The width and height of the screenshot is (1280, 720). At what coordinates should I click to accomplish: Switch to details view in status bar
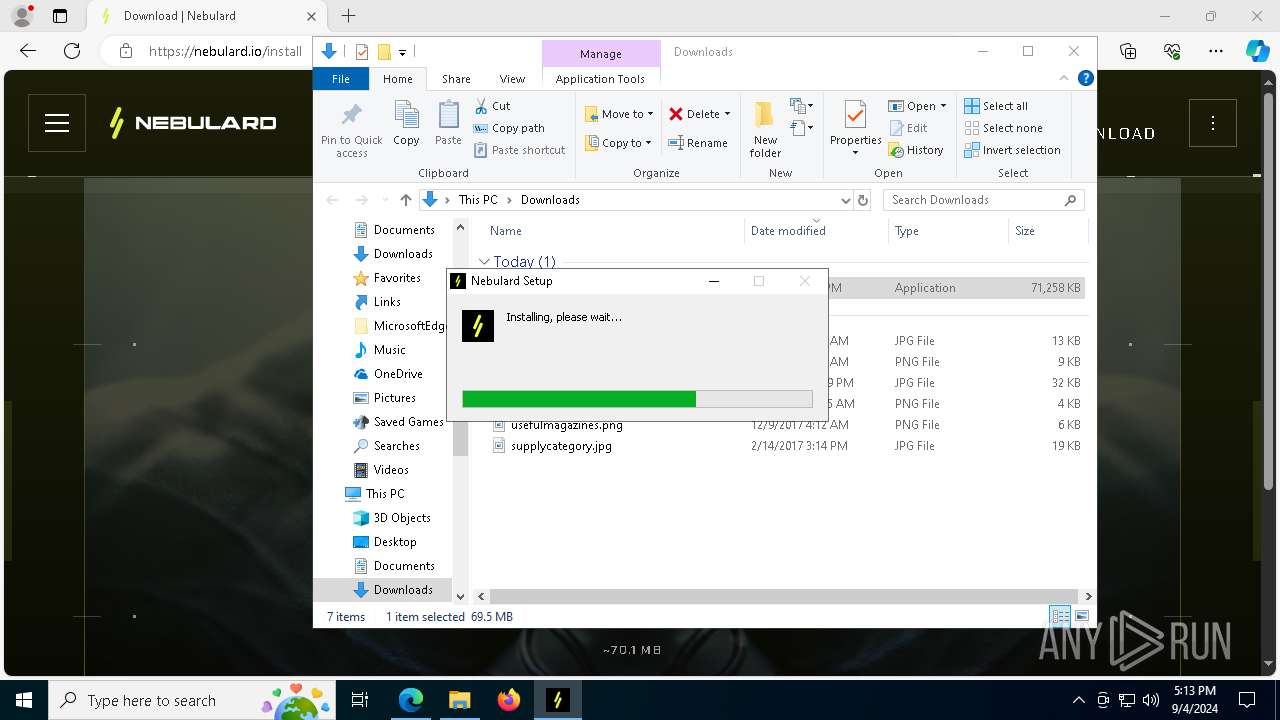point(1060,616)
